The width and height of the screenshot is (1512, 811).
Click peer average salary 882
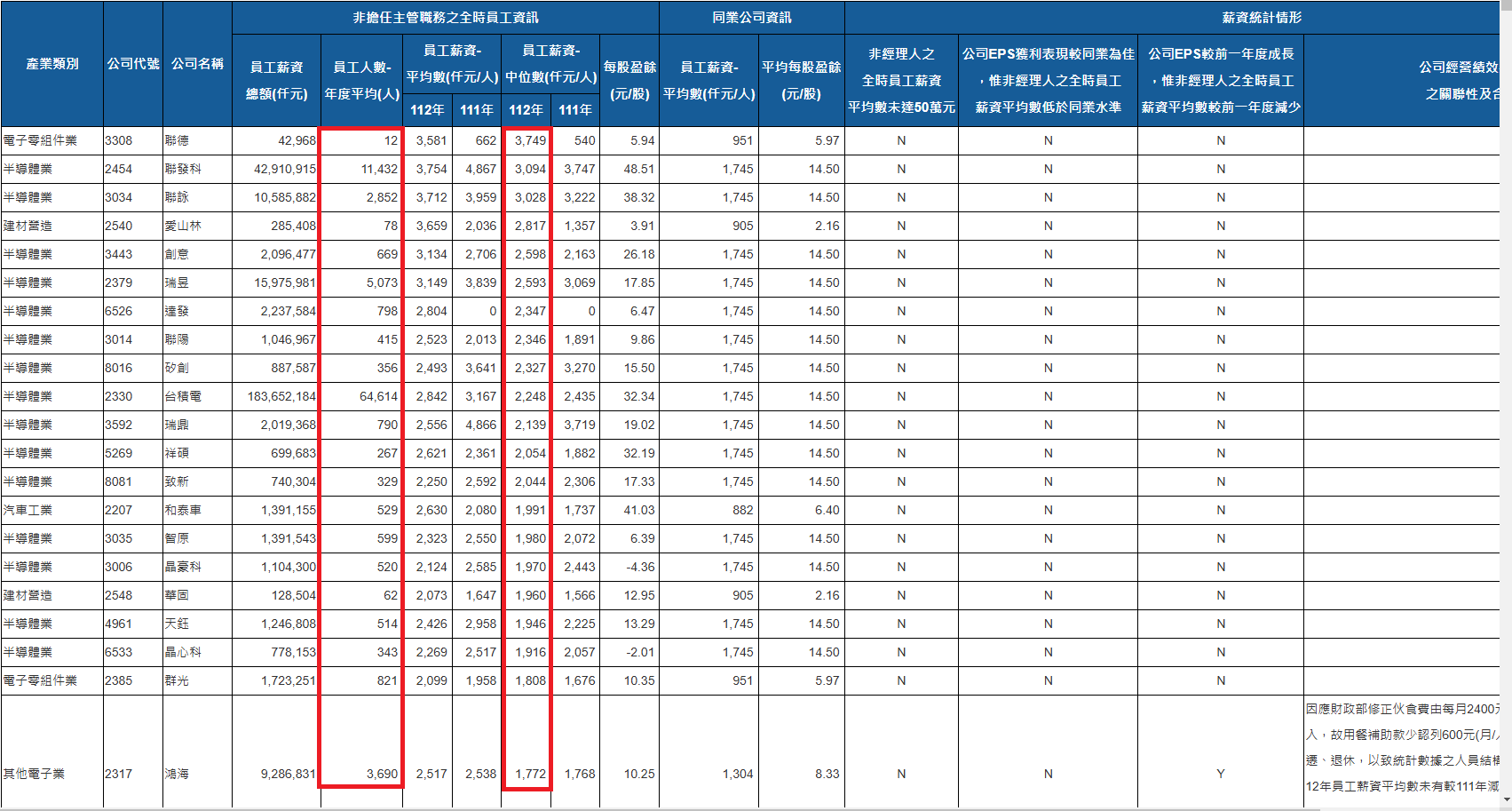point(743,510)
